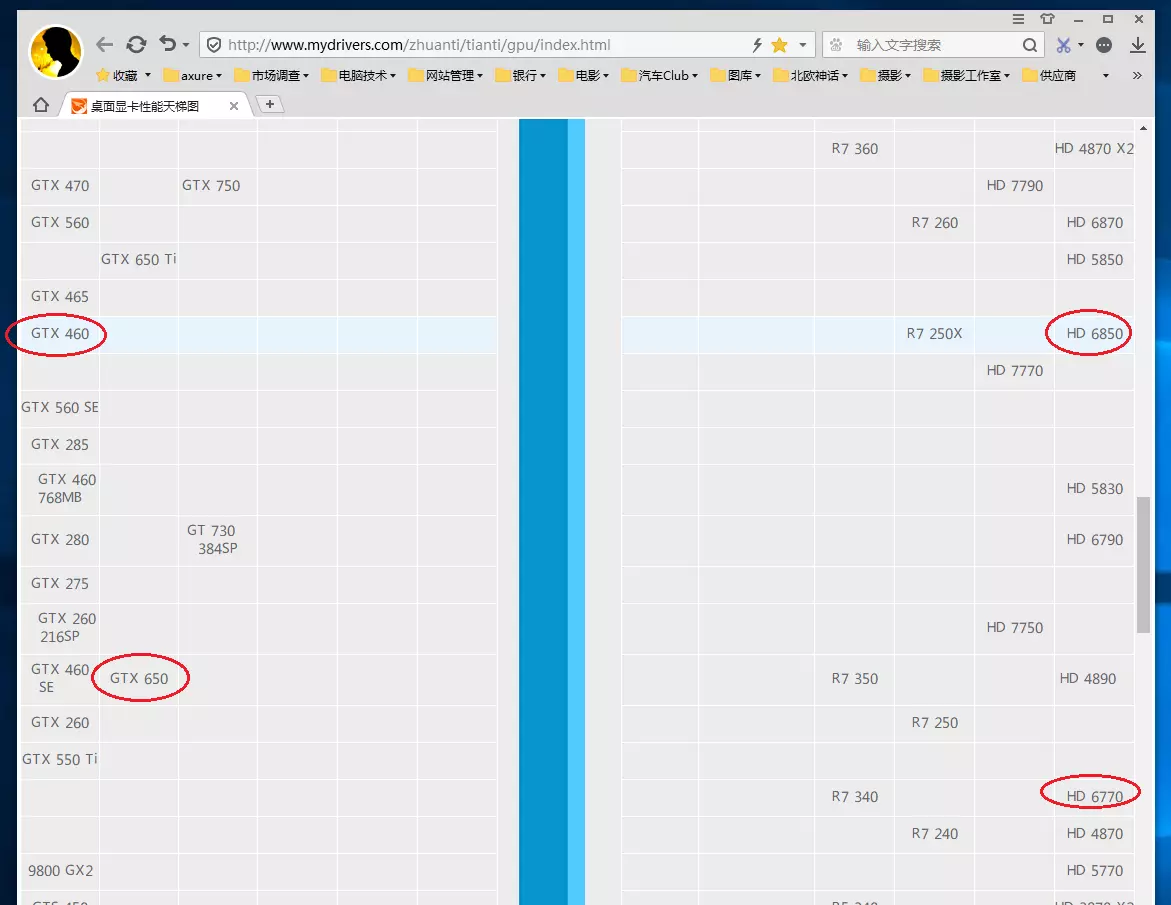The width and height of the screenshot is (1171, 905).
Task: Click the R7 360 cell
Action: click(855, 149)
